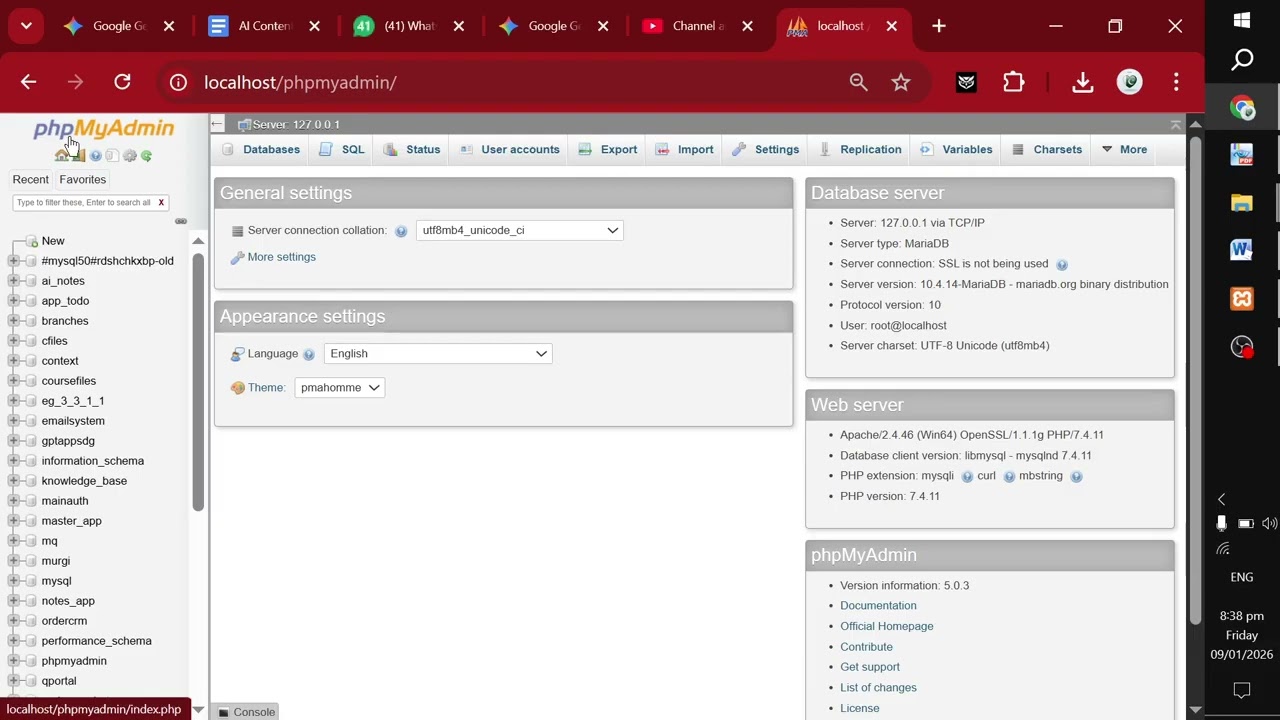
Task: Click the help icon beside Server connection collation
Action: pyautogui.click(x=401, y=231)
